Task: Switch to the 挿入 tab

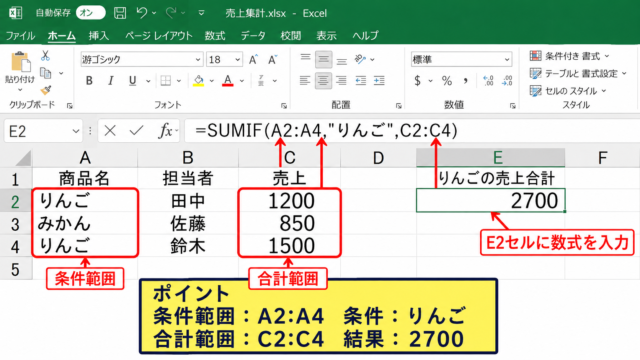Action: click(99, 36)
